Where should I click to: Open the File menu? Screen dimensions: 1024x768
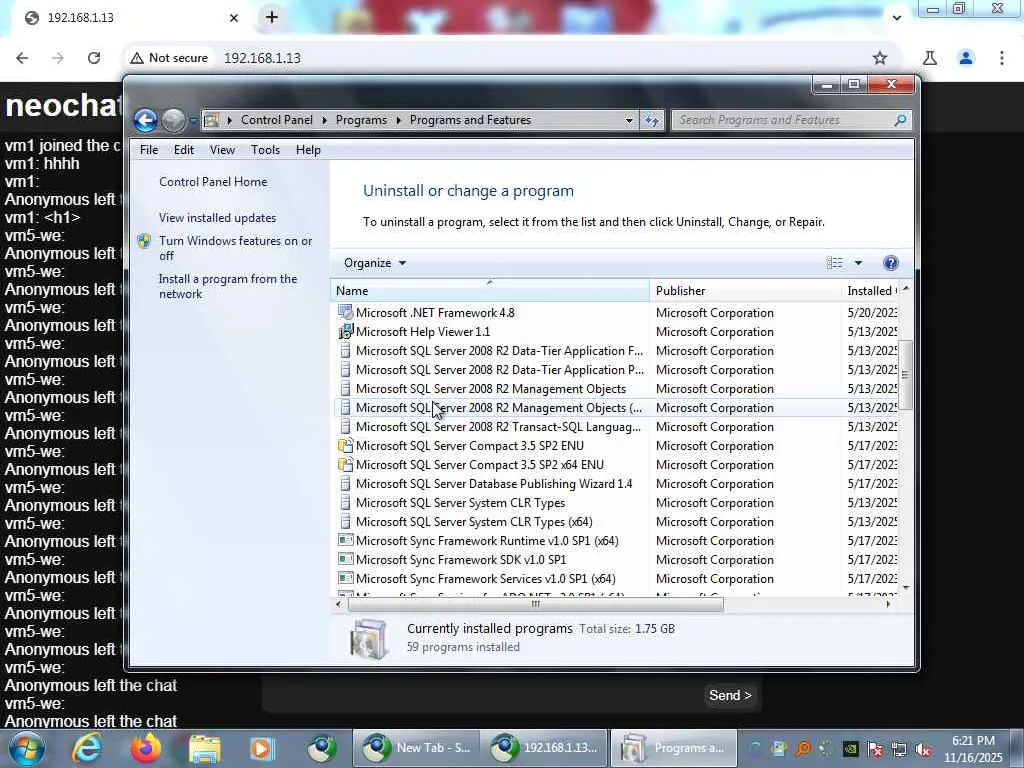click(149, 150)
